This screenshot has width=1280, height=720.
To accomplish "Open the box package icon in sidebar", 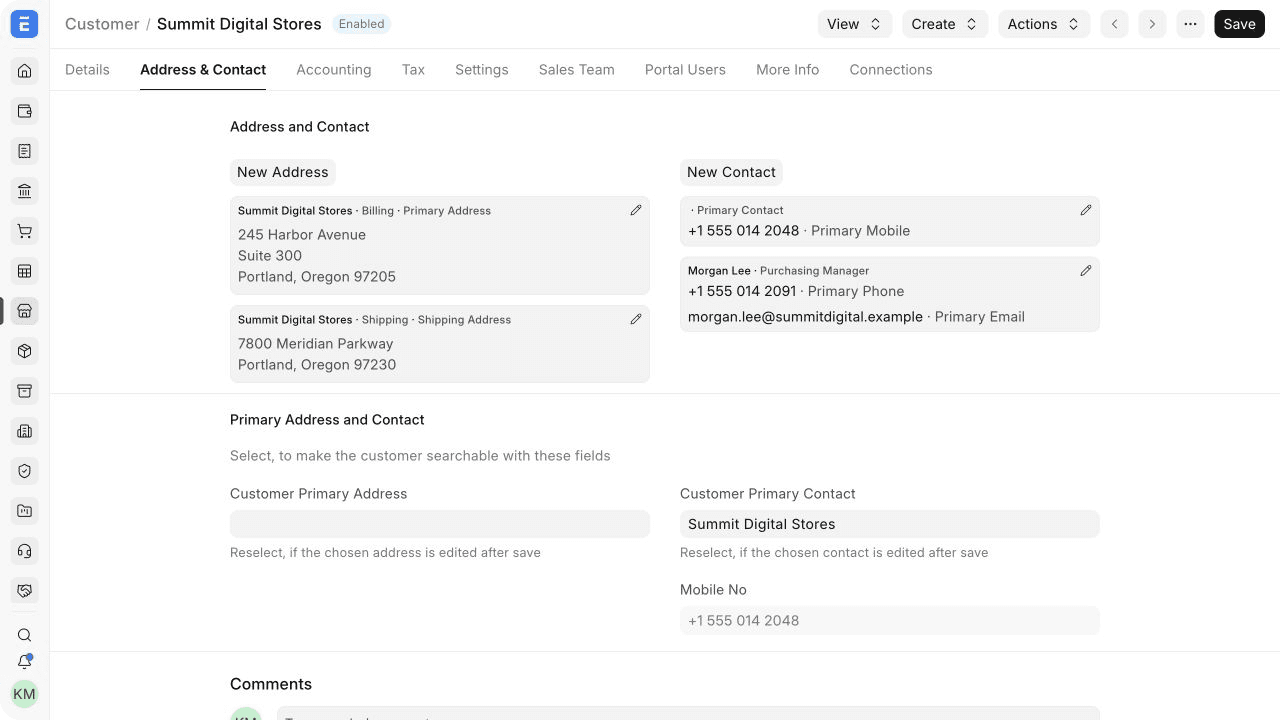I will [x=25, y=351].
